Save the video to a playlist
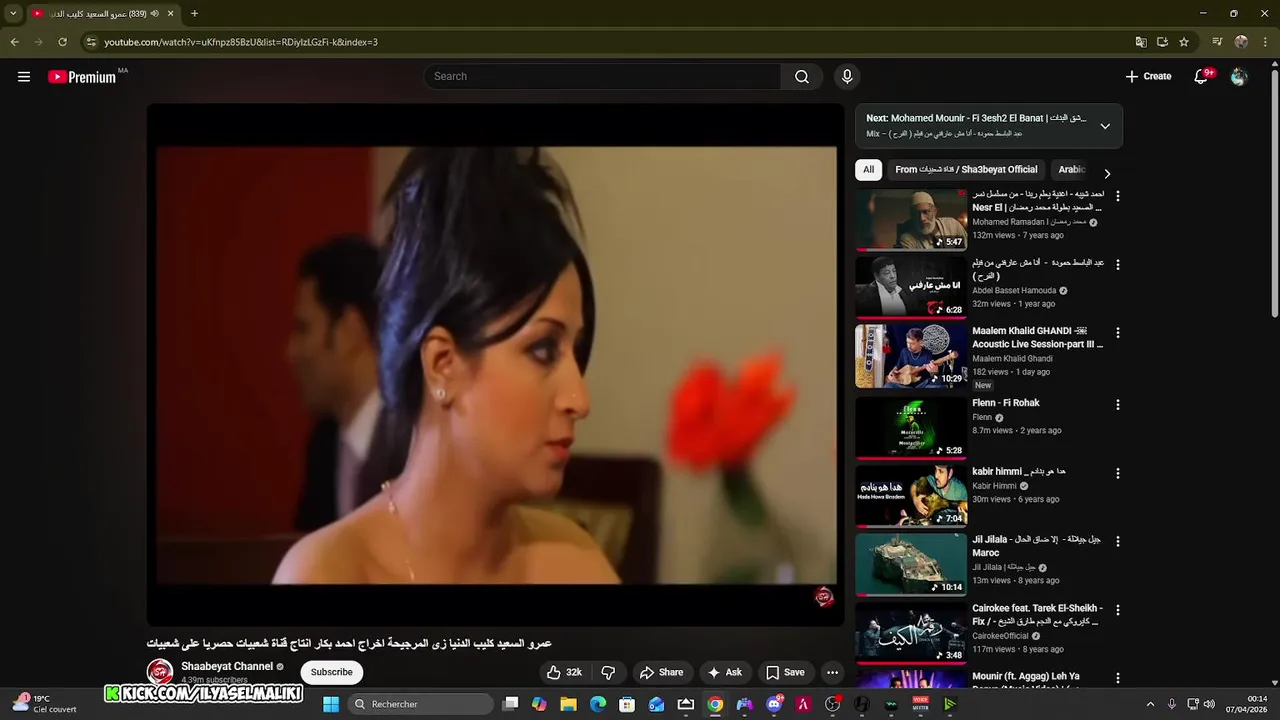The image size is (1280, 720). click(x=785, y=673)
